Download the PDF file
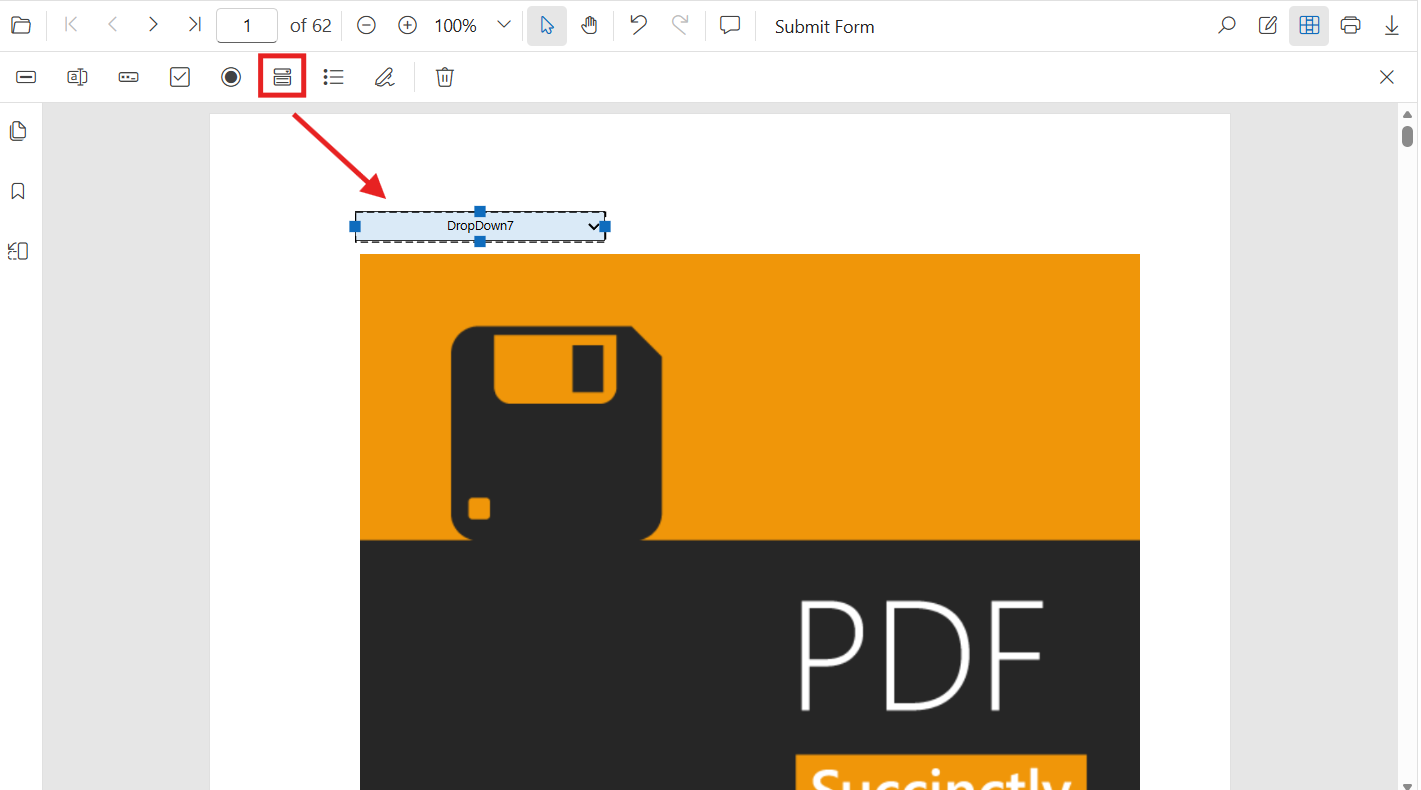This screenshot has height=790, width=1421. click(x=1392, y=26)
